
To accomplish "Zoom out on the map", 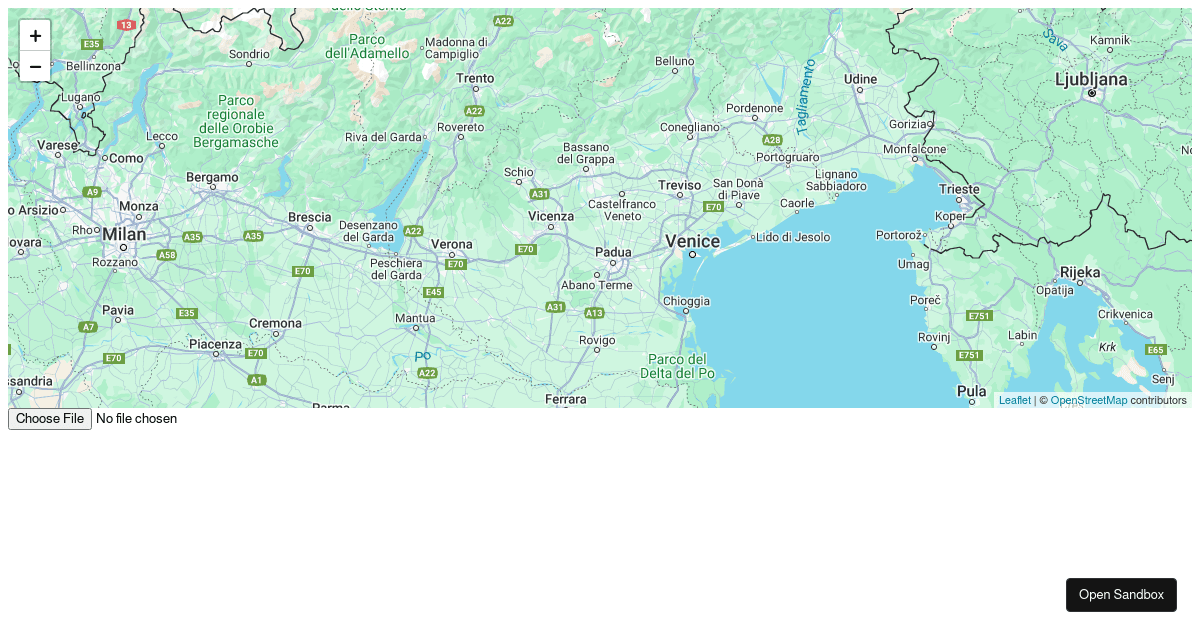I will tap(35, 67).
